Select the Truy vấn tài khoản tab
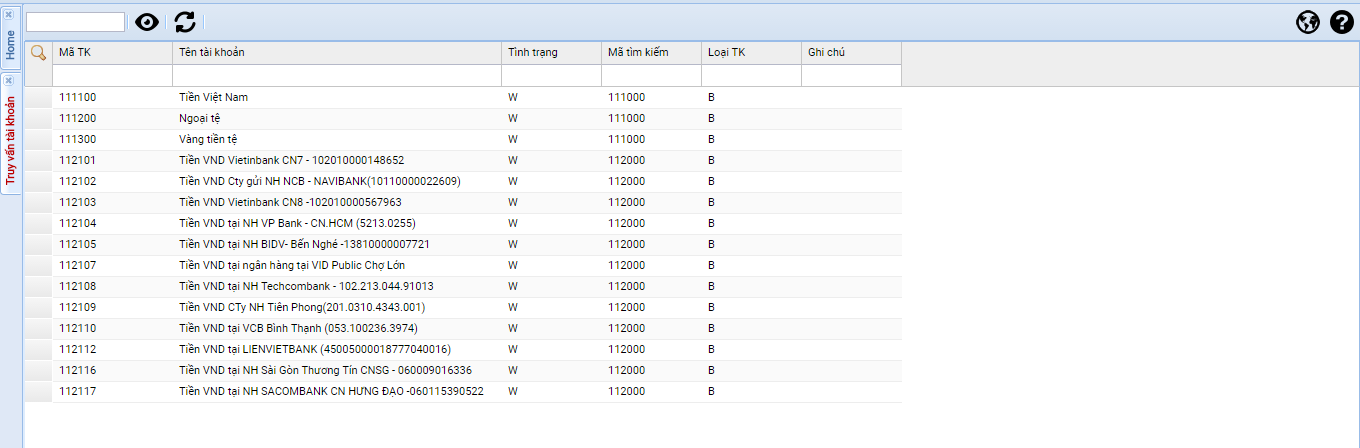Screen dimensions: 1360x448 coord(10,141)
